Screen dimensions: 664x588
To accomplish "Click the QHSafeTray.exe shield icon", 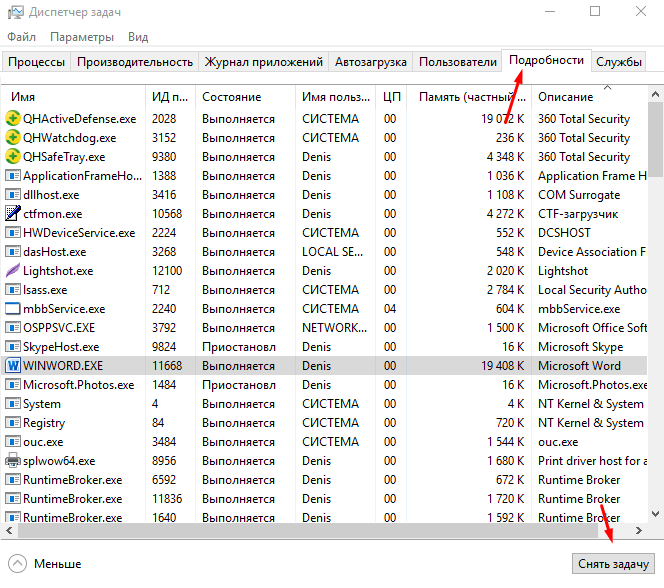I will coord(13,157).
